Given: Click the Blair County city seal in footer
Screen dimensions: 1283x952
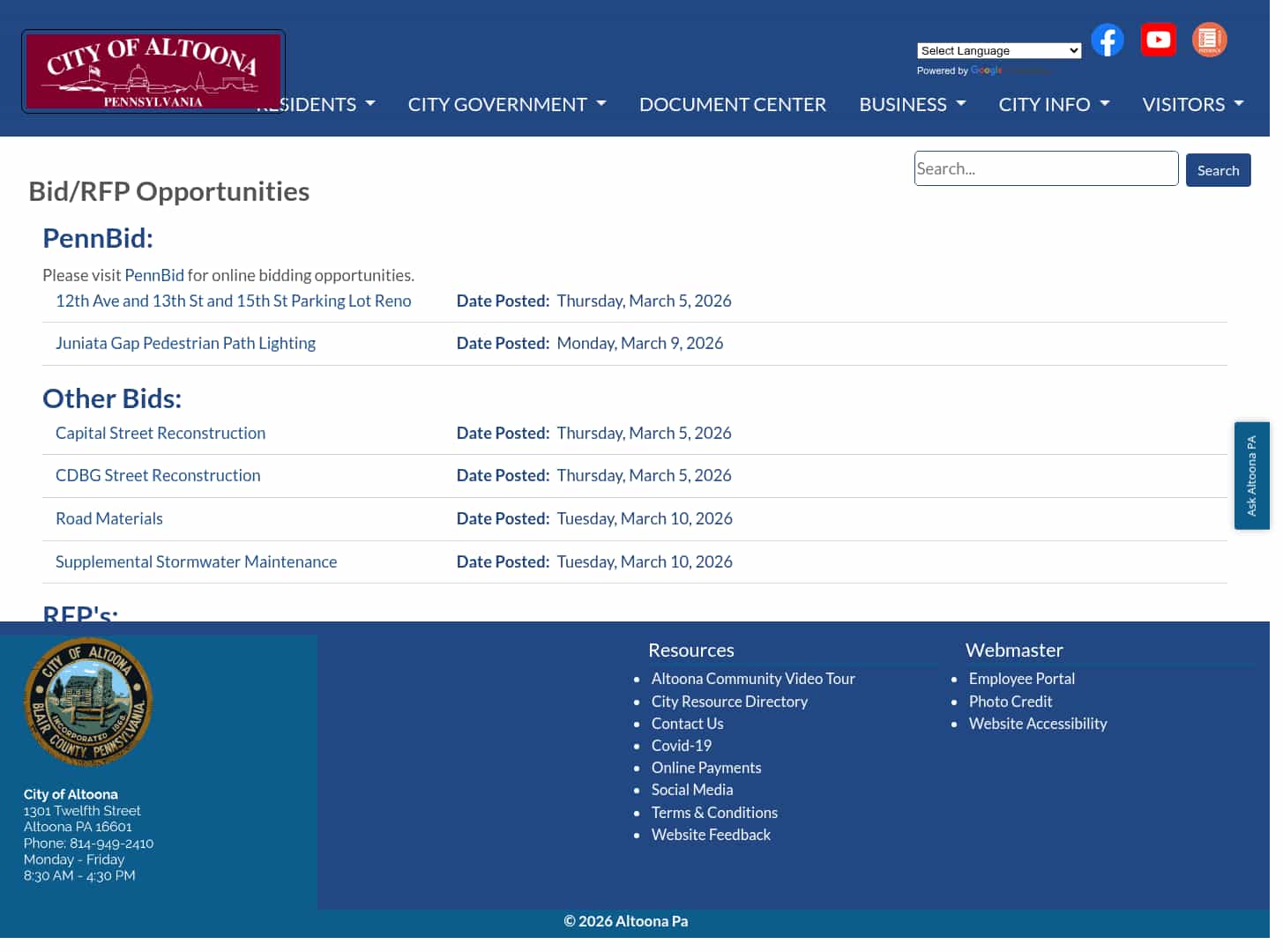Looking at the screenshot, I should 87,701.
